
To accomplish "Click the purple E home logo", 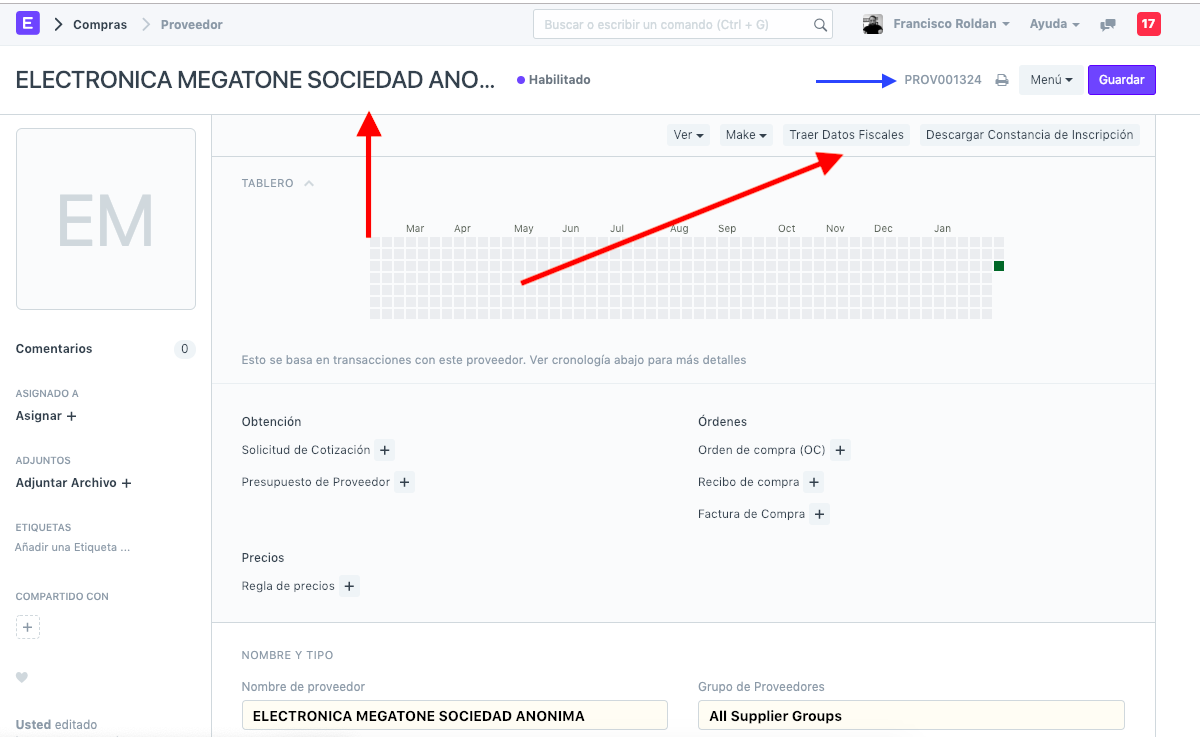I will (x=28, y=24).
